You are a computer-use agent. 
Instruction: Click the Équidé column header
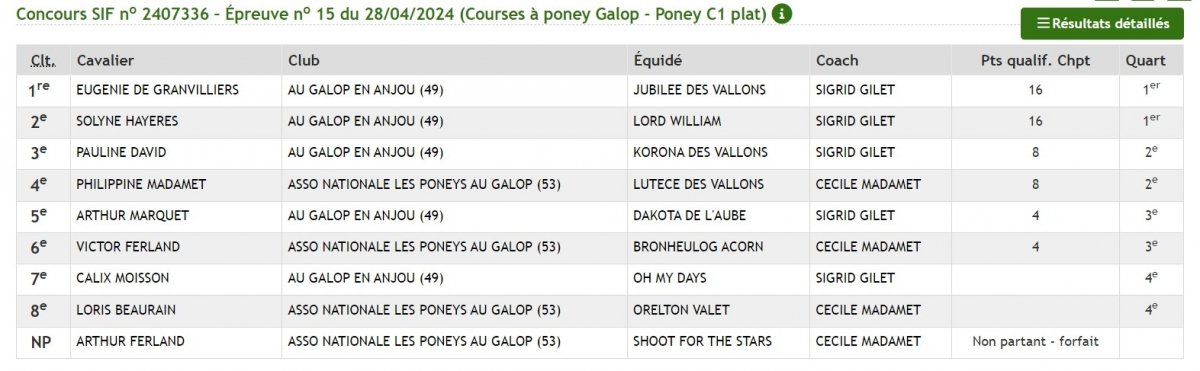pos(658,60)
